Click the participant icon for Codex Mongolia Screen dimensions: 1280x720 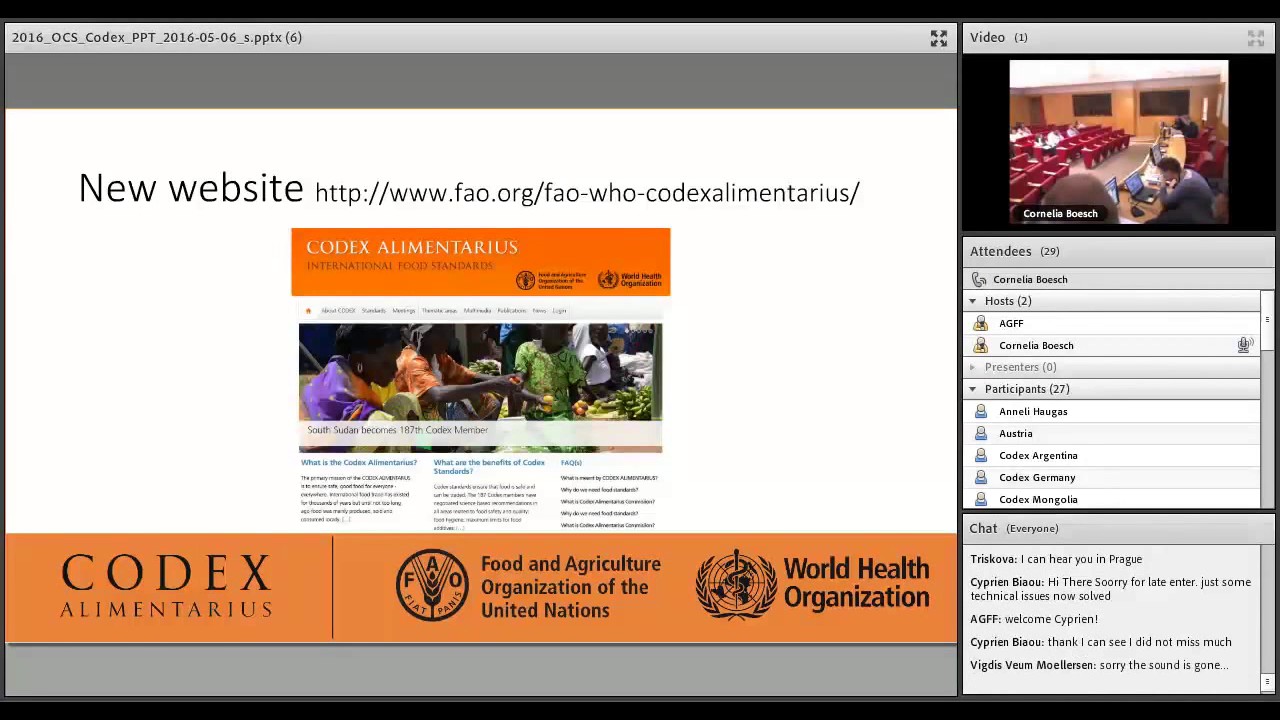click(980, 499)
